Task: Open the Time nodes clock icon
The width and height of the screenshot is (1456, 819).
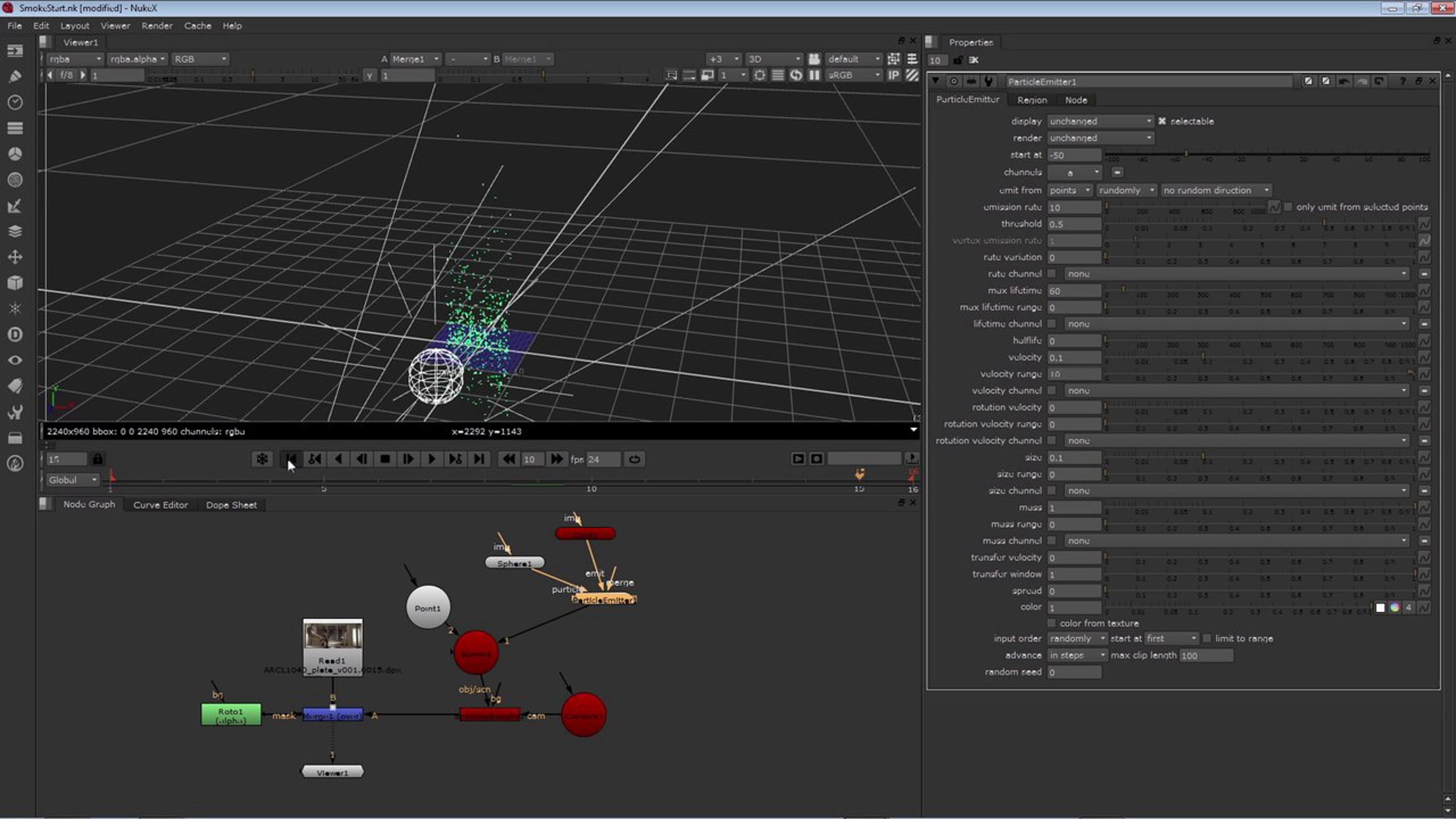Action: click(x=15, y=102)
